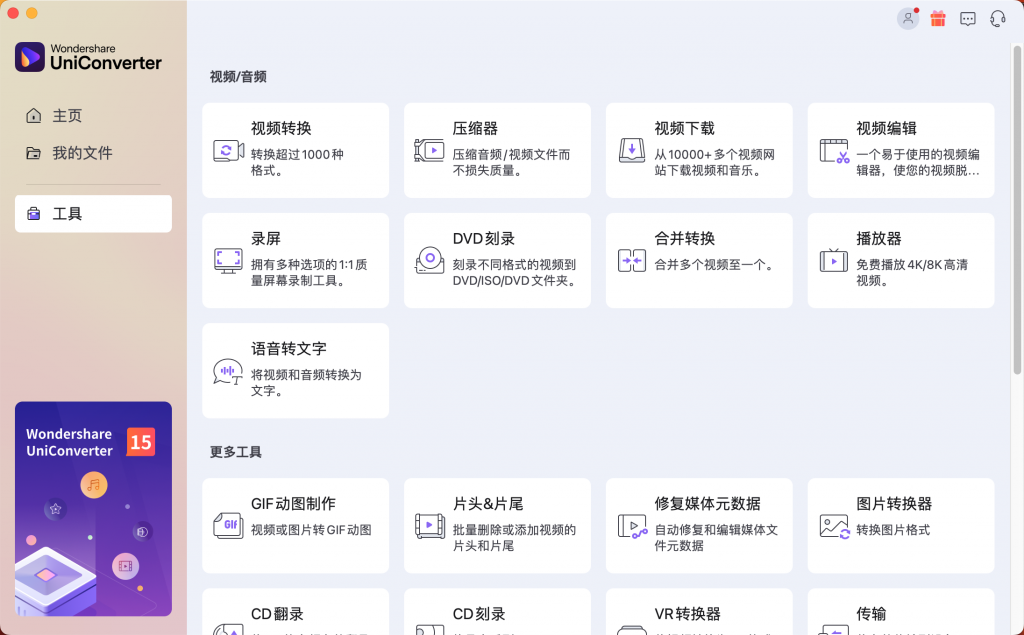Screen dimensions: 1024x635
Task: Click the 语音转文字 speech bubble icon
Action: 228,371
